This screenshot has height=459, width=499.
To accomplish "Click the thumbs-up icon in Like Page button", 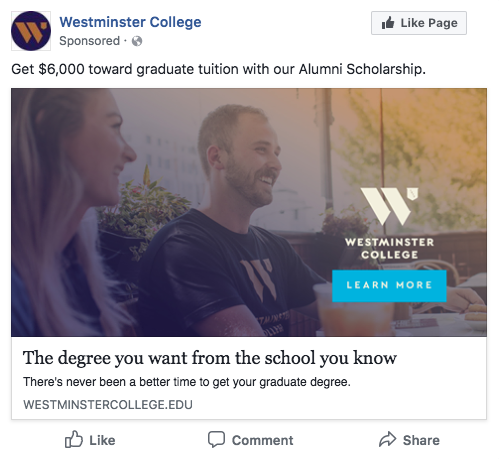I will tap(388, 23).
